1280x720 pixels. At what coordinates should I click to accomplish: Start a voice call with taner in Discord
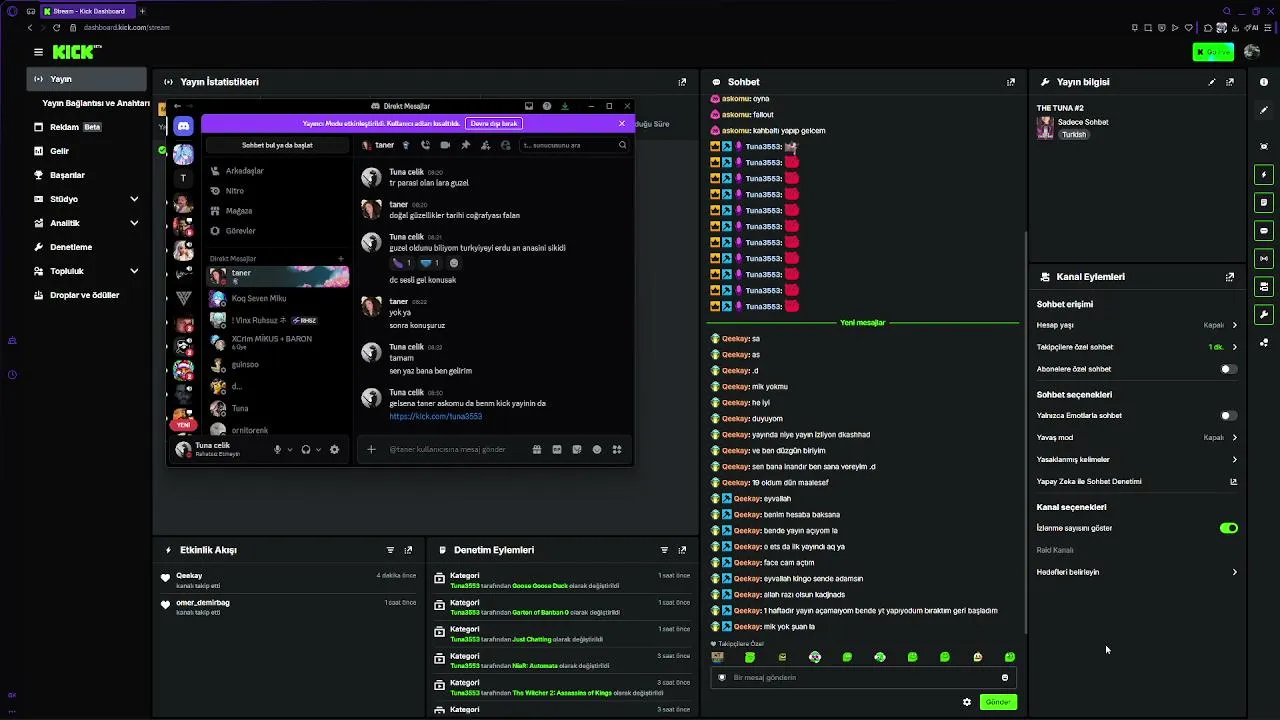coord(425,145)
